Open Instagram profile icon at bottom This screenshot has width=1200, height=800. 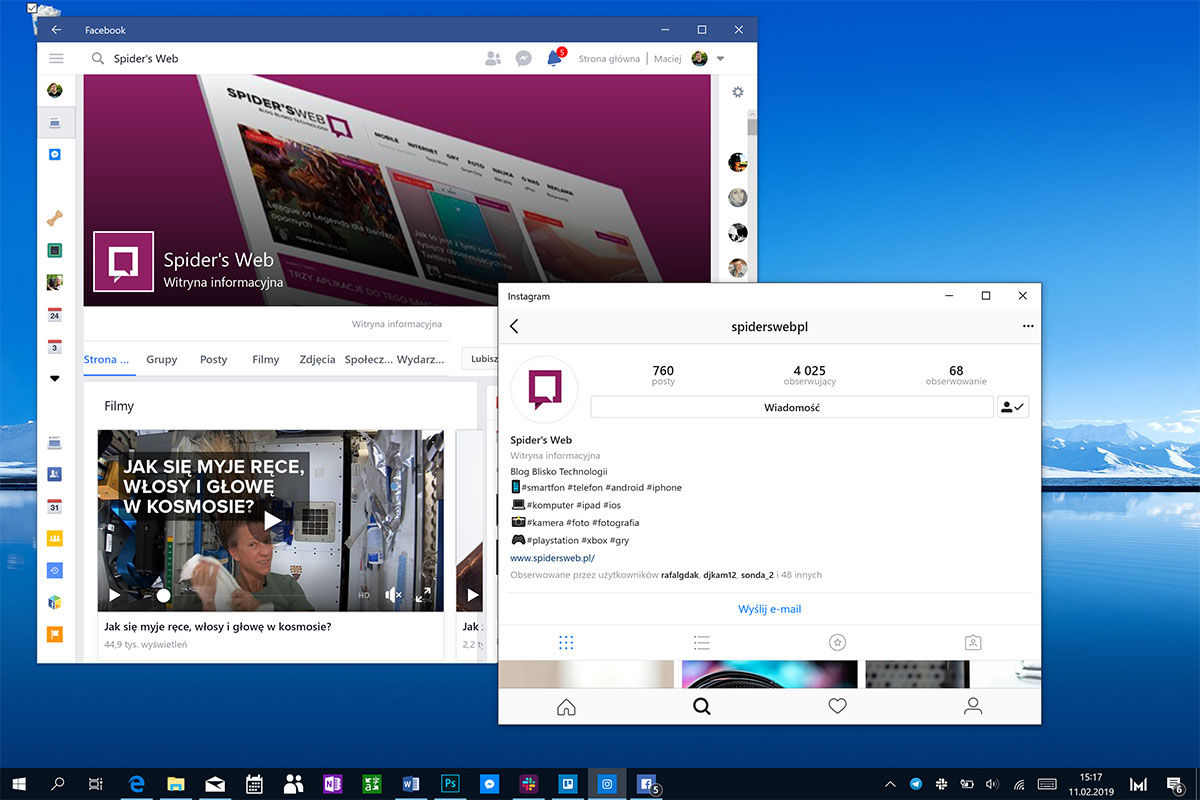[973, 706]
